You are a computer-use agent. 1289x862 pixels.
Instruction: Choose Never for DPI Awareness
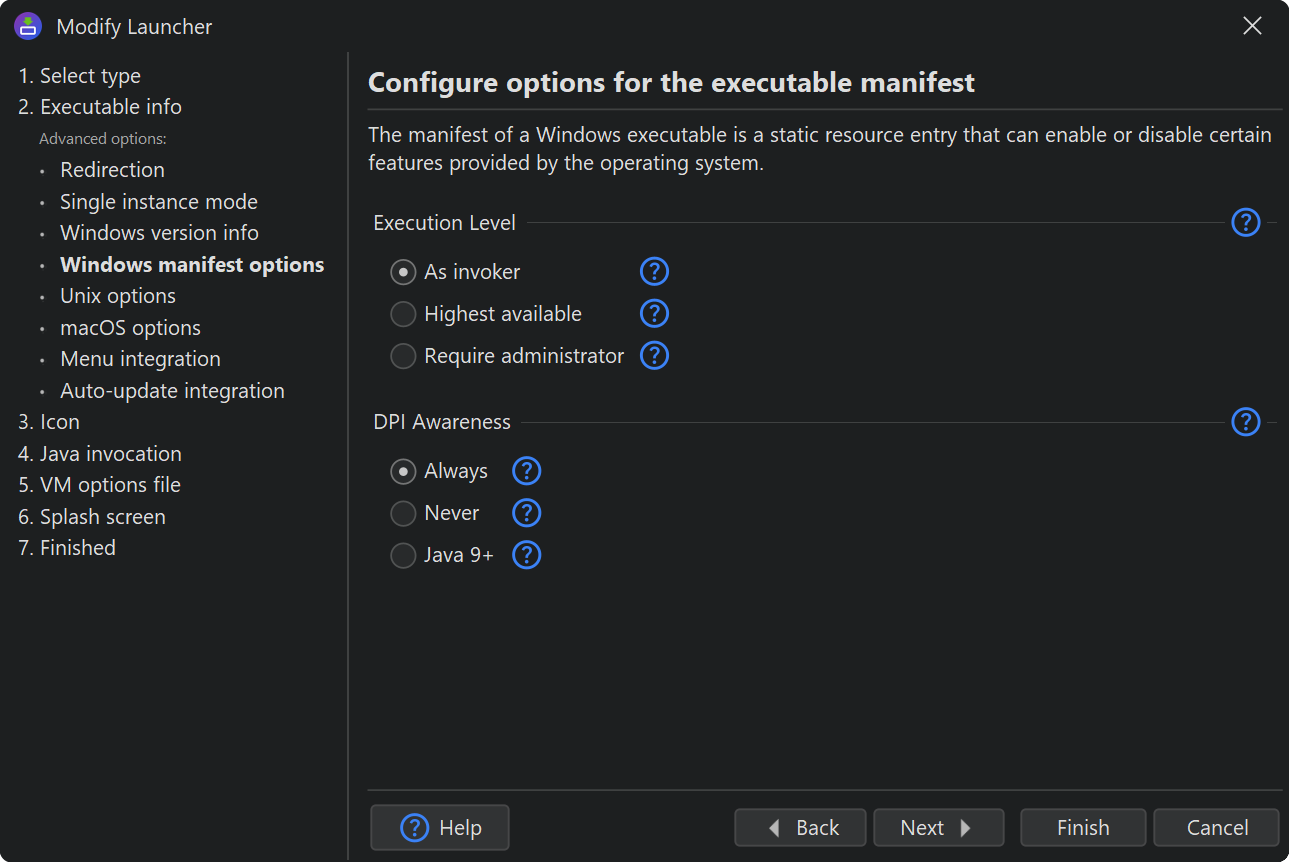403,514
